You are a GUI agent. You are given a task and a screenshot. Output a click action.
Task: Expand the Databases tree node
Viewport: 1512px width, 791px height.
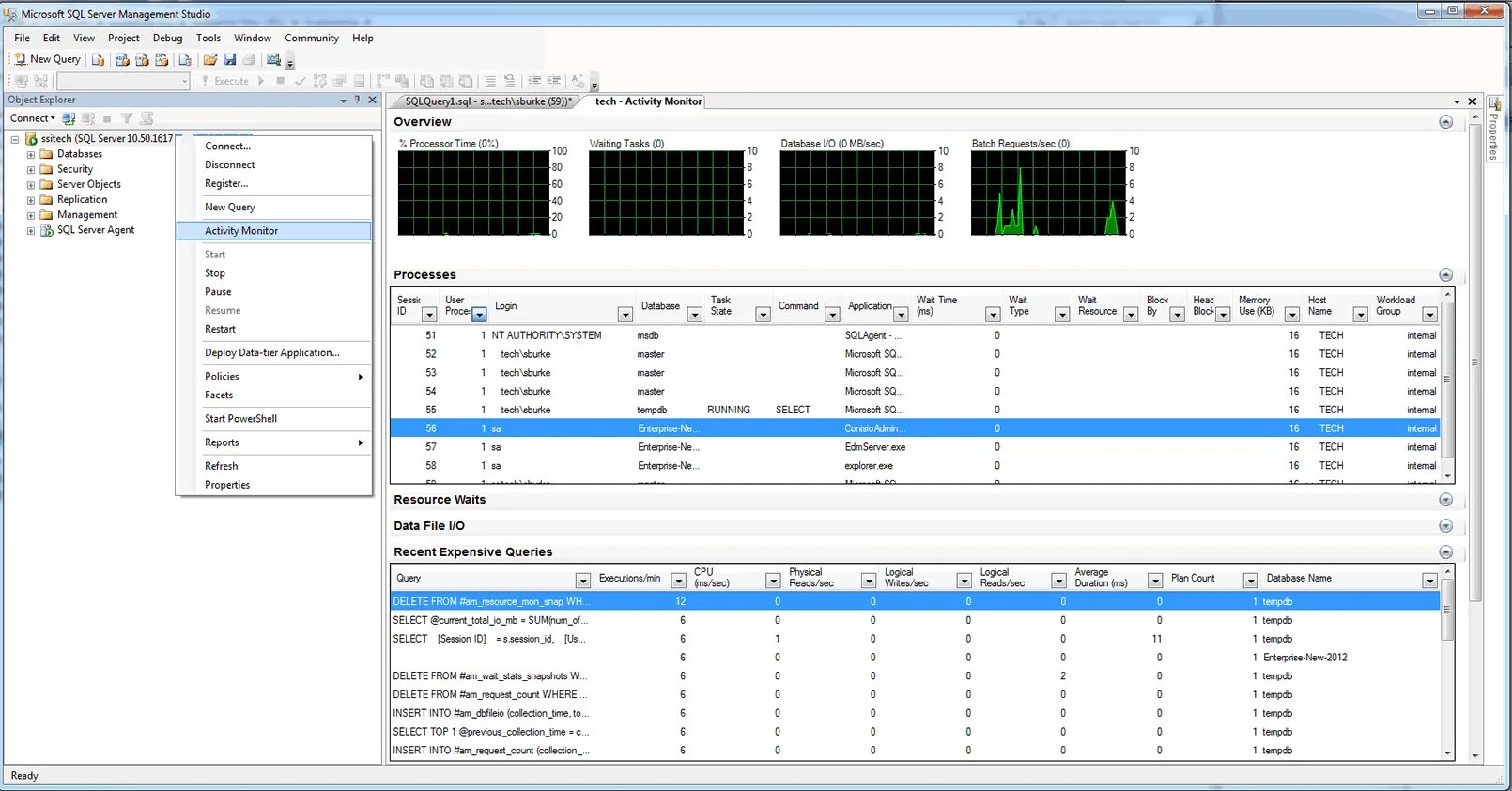pos(30,154)
